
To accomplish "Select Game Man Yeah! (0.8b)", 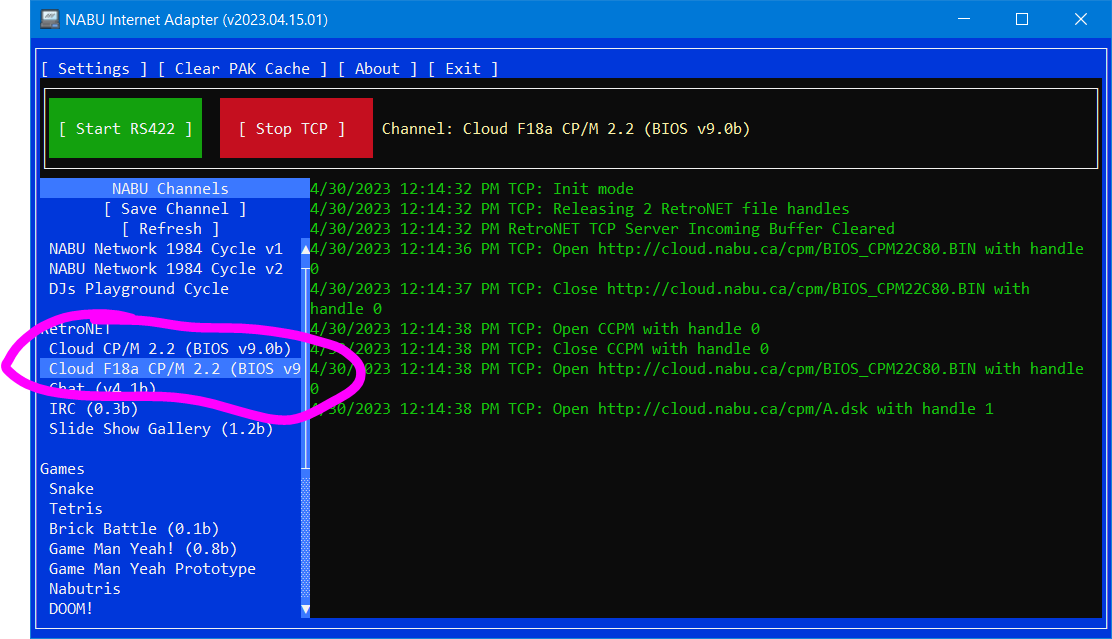I will tap(143, 548).
